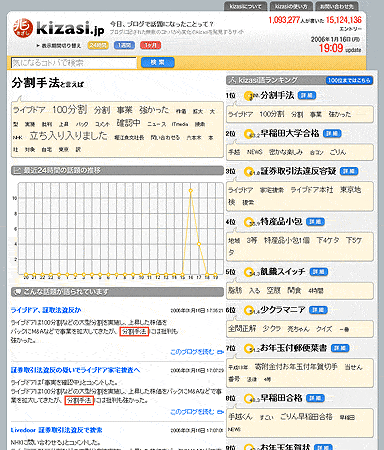
Task: Open 詳細 for 早稲田大学合格
Action: [x=332, y=134]
